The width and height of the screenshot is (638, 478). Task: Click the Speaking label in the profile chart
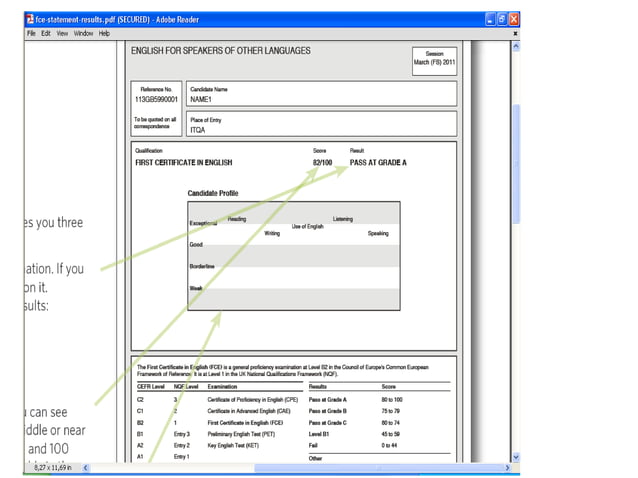tap(378, 233)
